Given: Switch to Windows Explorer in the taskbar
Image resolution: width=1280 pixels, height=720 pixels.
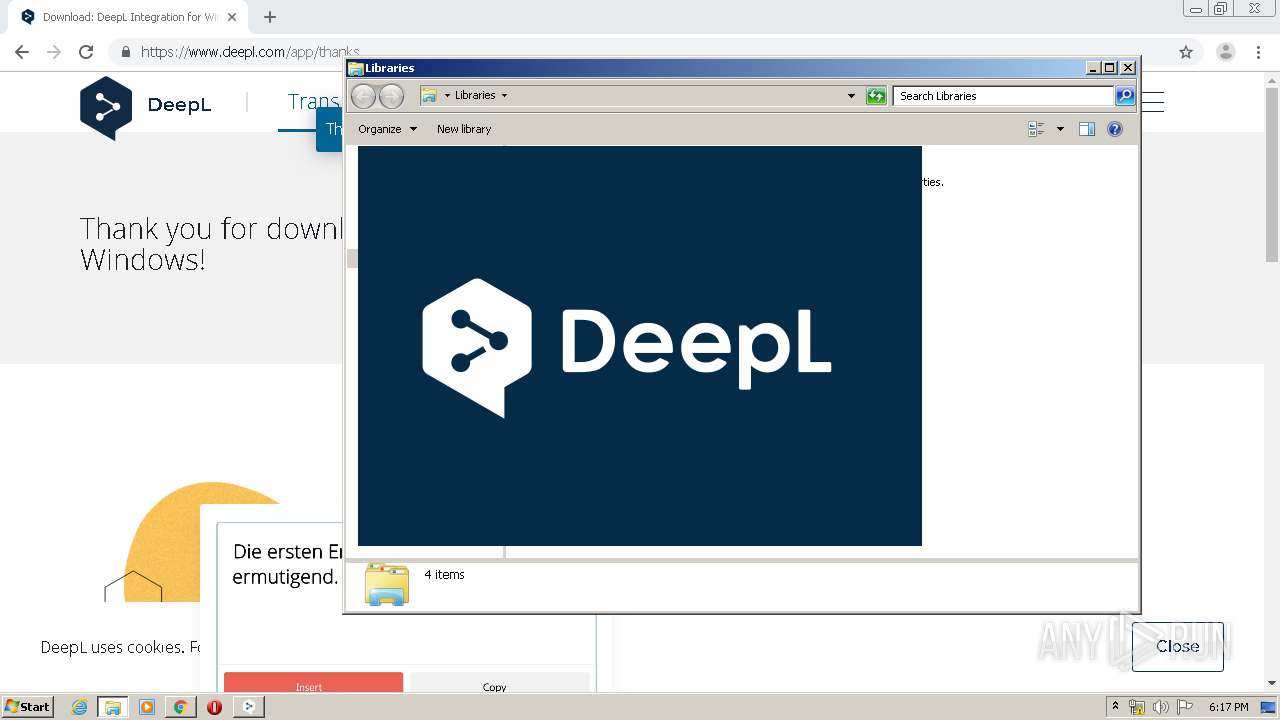Looking at the screenshot, I should click(113, 707).
